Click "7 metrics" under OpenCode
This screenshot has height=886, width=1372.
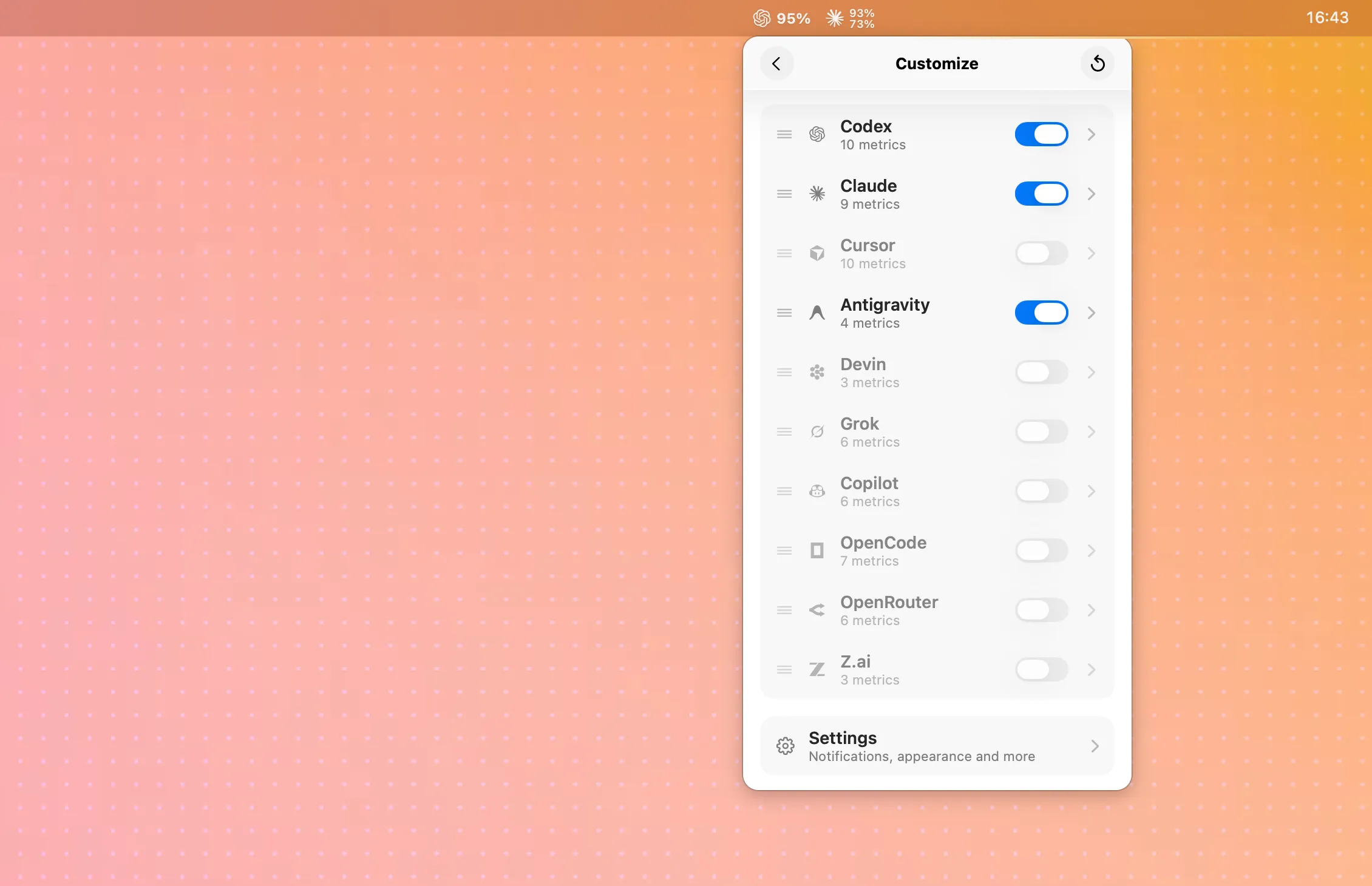(869, 561)
